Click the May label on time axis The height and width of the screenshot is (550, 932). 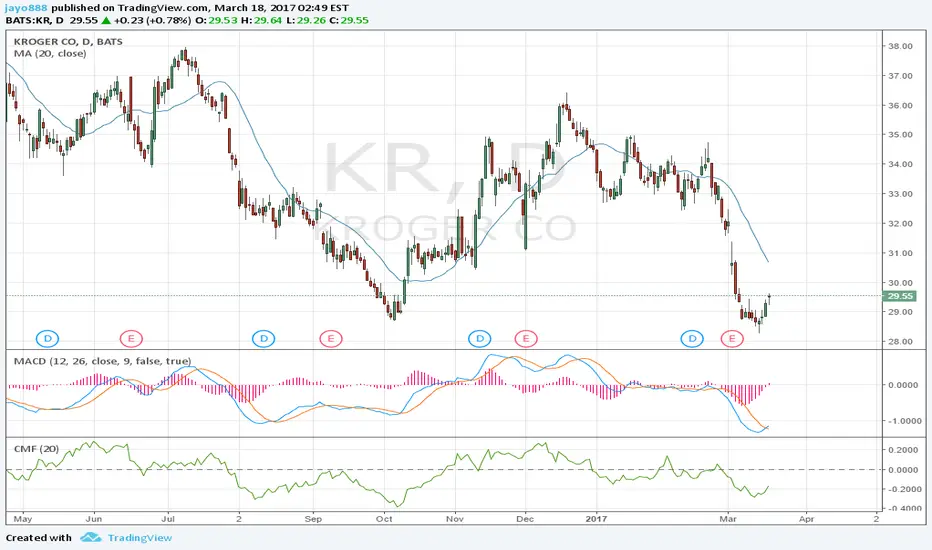click(23, 519)
